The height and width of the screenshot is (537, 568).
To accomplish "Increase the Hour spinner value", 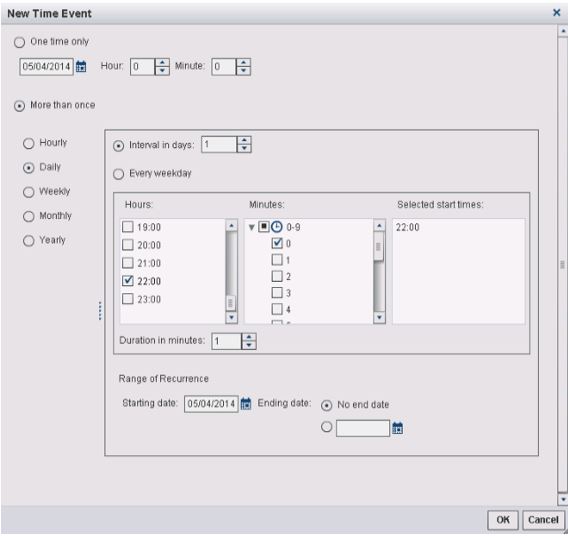I will (162, 63).
